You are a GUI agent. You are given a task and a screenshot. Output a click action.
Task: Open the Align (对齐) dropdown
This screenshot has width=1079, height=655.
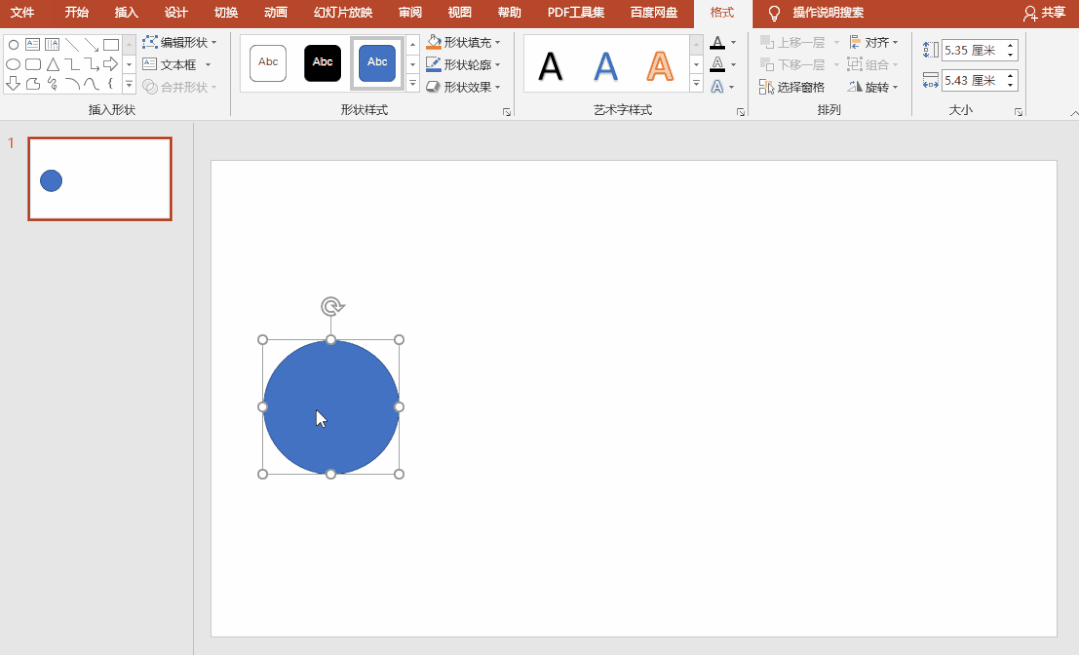pos(874,43)
